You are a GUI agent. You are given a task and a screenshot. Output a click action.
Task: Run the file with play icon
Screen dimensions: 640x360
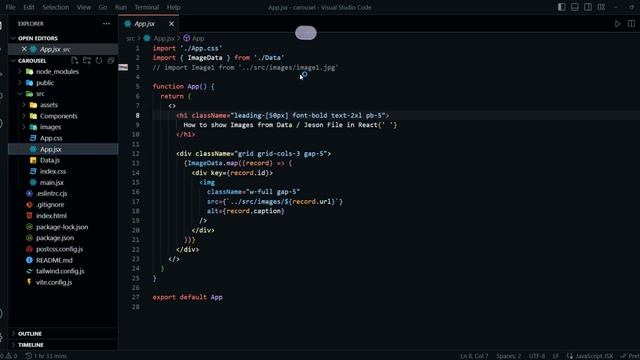coord(618,24)
